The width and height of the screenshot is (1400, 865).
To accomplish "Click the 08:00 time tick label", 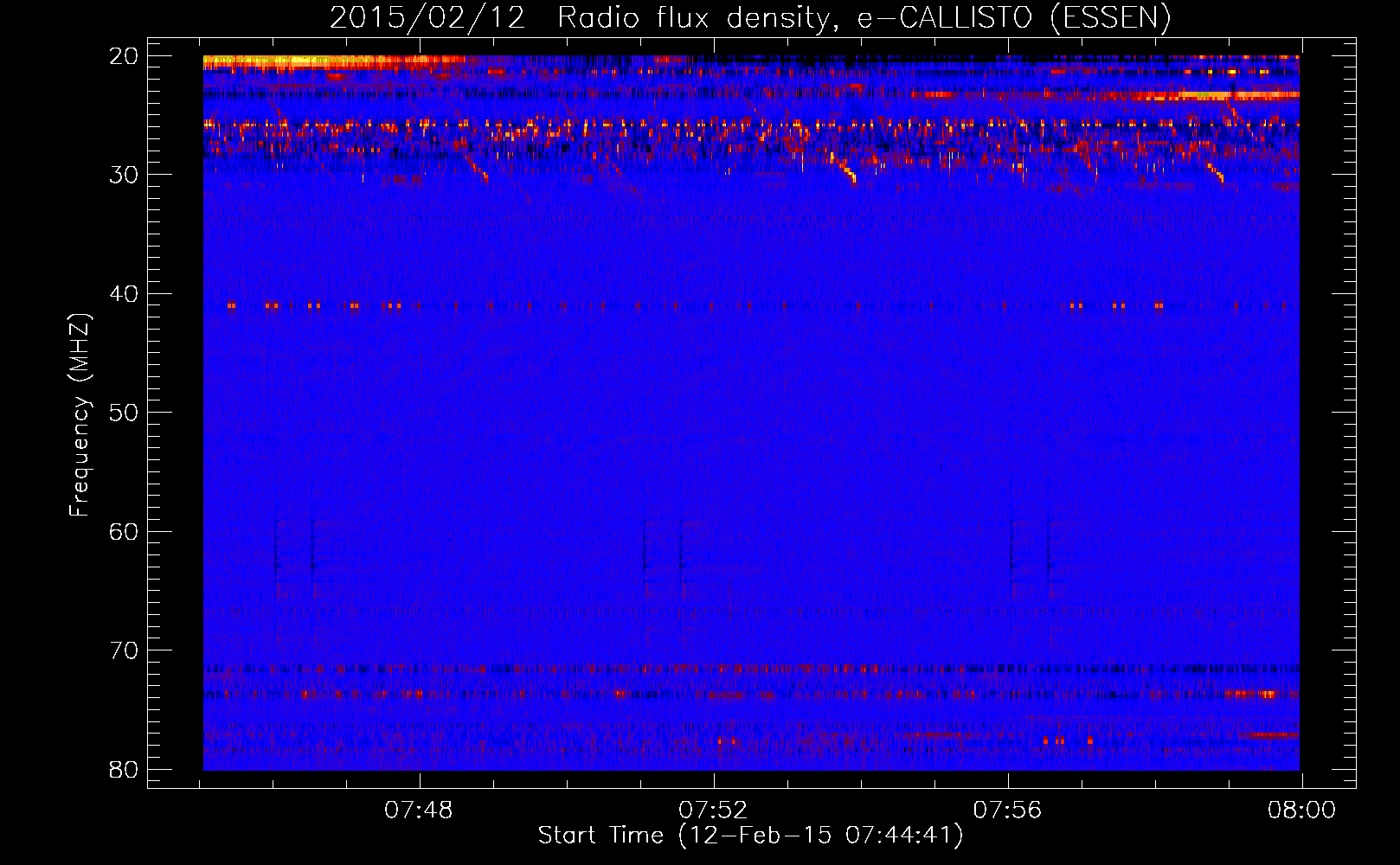I will (1302, 811).
